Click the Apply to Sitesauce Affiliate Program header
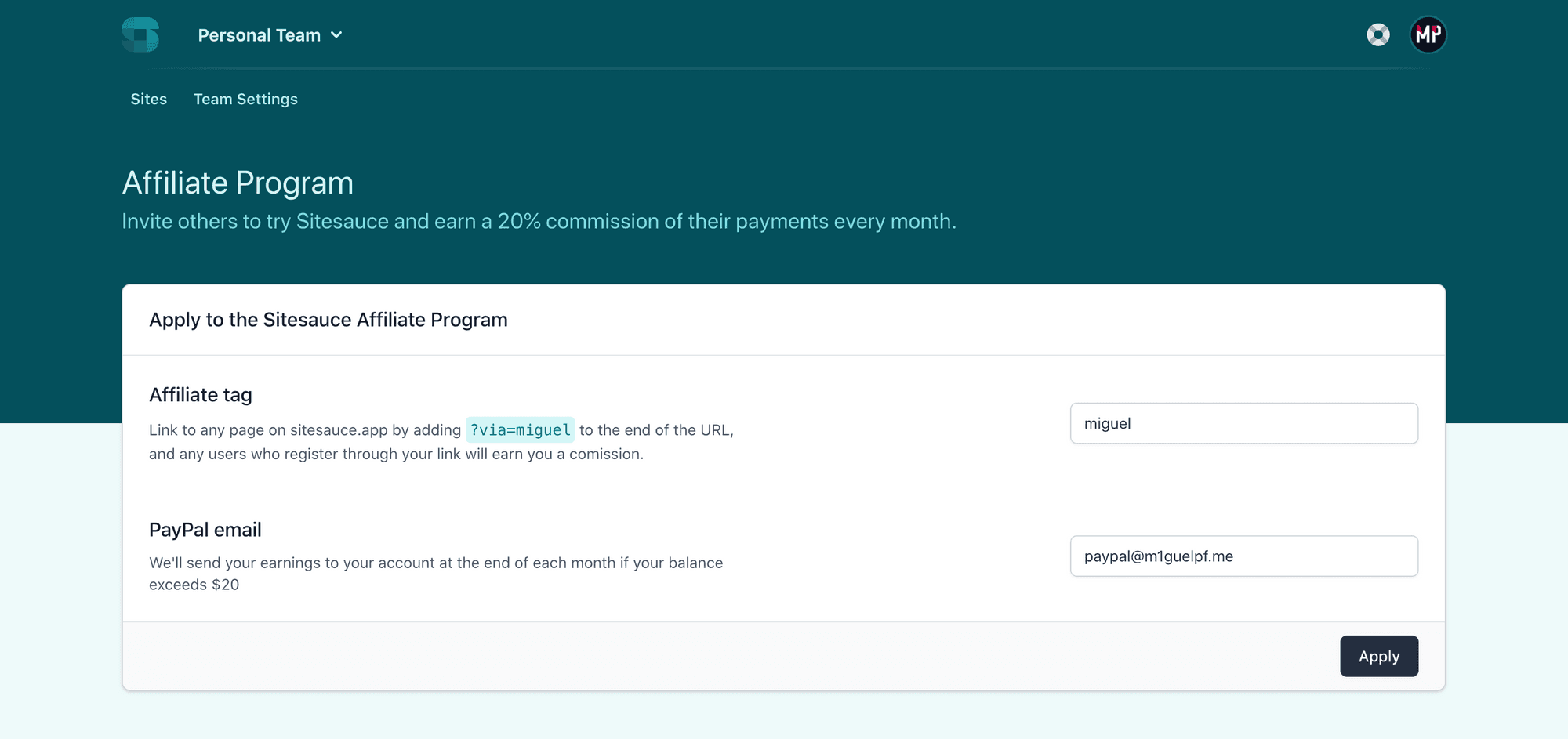 (x=328, y=320)
